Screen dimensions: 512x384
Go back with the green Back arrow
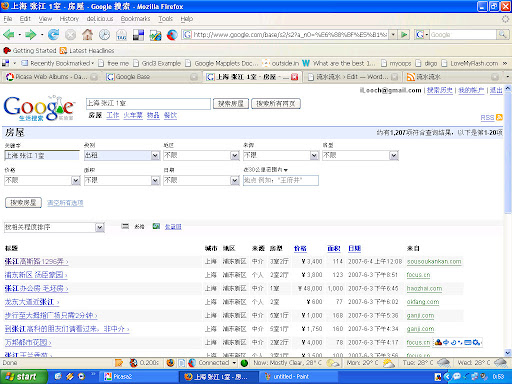click(x=9, y=35)
